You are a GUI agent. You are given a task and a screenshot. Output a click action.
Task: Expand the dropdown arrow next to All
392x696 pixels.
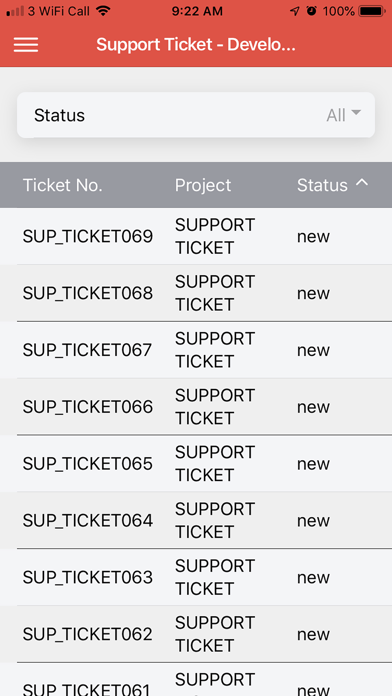356,113
